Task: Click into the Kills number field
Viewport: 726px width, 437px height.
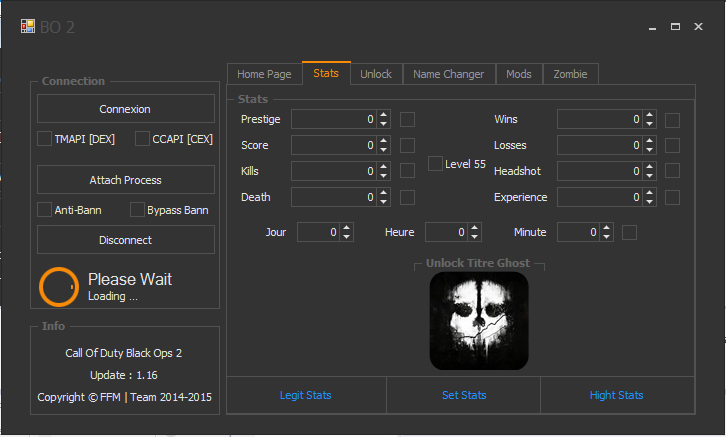Action: point(334,171)
